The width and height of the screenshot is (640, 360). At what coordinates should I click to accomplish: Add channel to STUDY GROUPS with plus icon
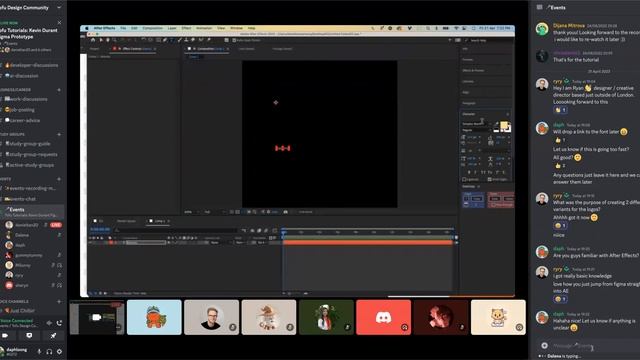click(x=59, y=134)
